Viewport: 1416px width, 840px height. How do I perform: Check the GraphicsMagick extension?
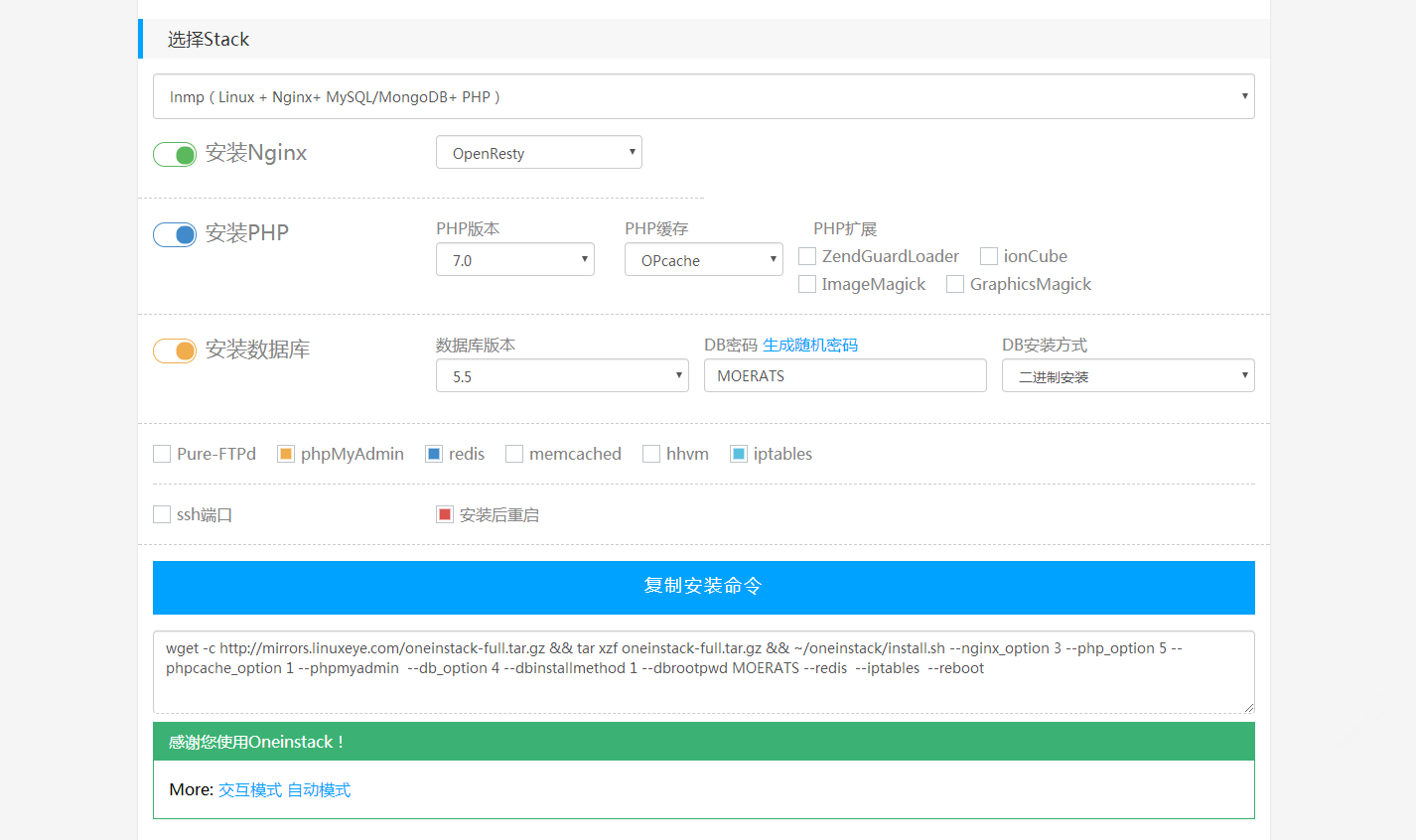point(955,284)
